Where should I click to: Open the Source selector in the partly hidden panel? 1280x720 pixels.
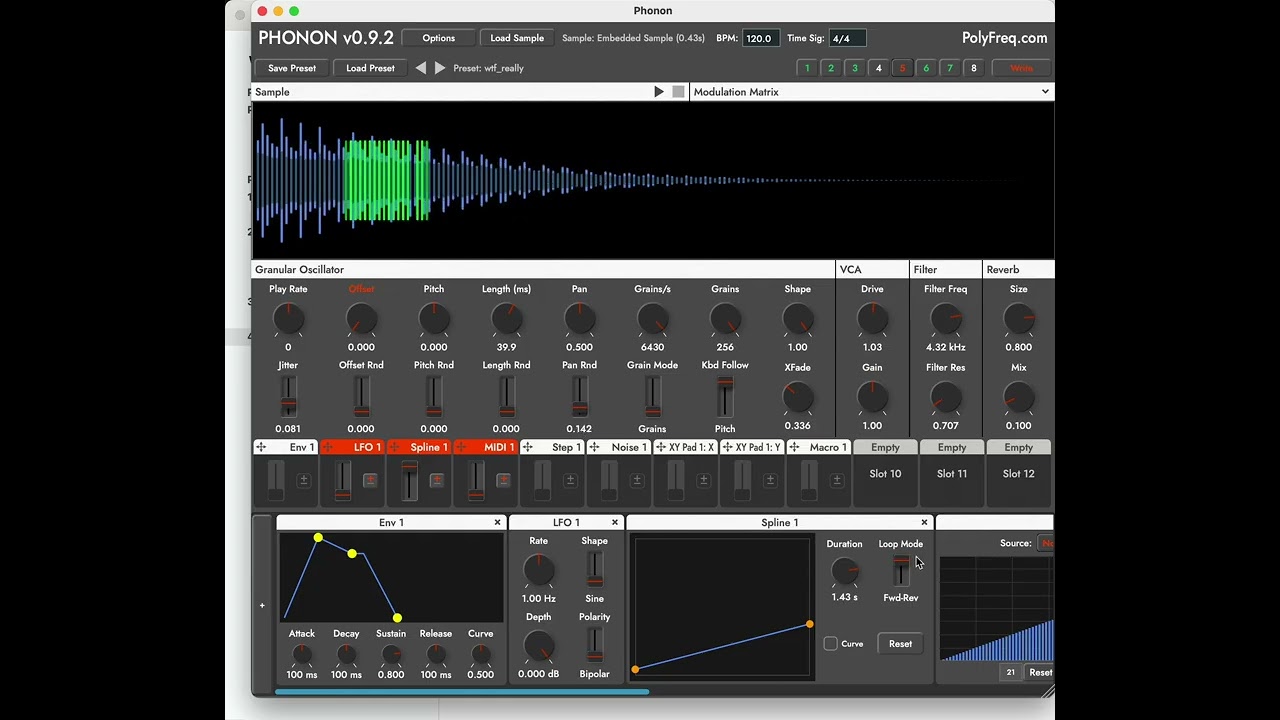point(1046,543)
